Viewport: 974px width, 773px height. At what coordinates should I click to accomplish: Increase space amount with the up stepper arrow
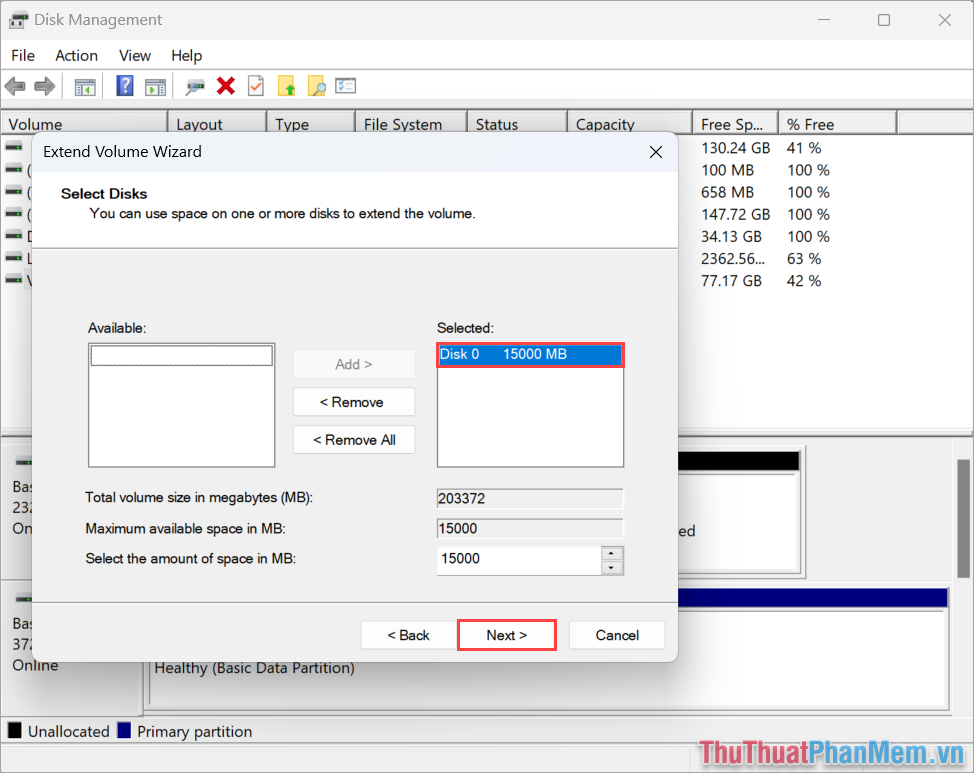(611, 554)
